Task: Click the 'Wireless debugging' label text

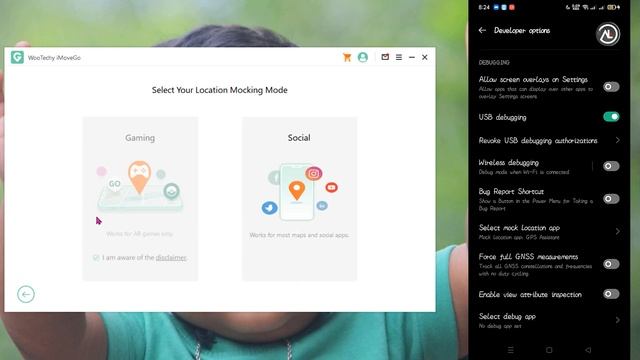Action: point(509,162)
